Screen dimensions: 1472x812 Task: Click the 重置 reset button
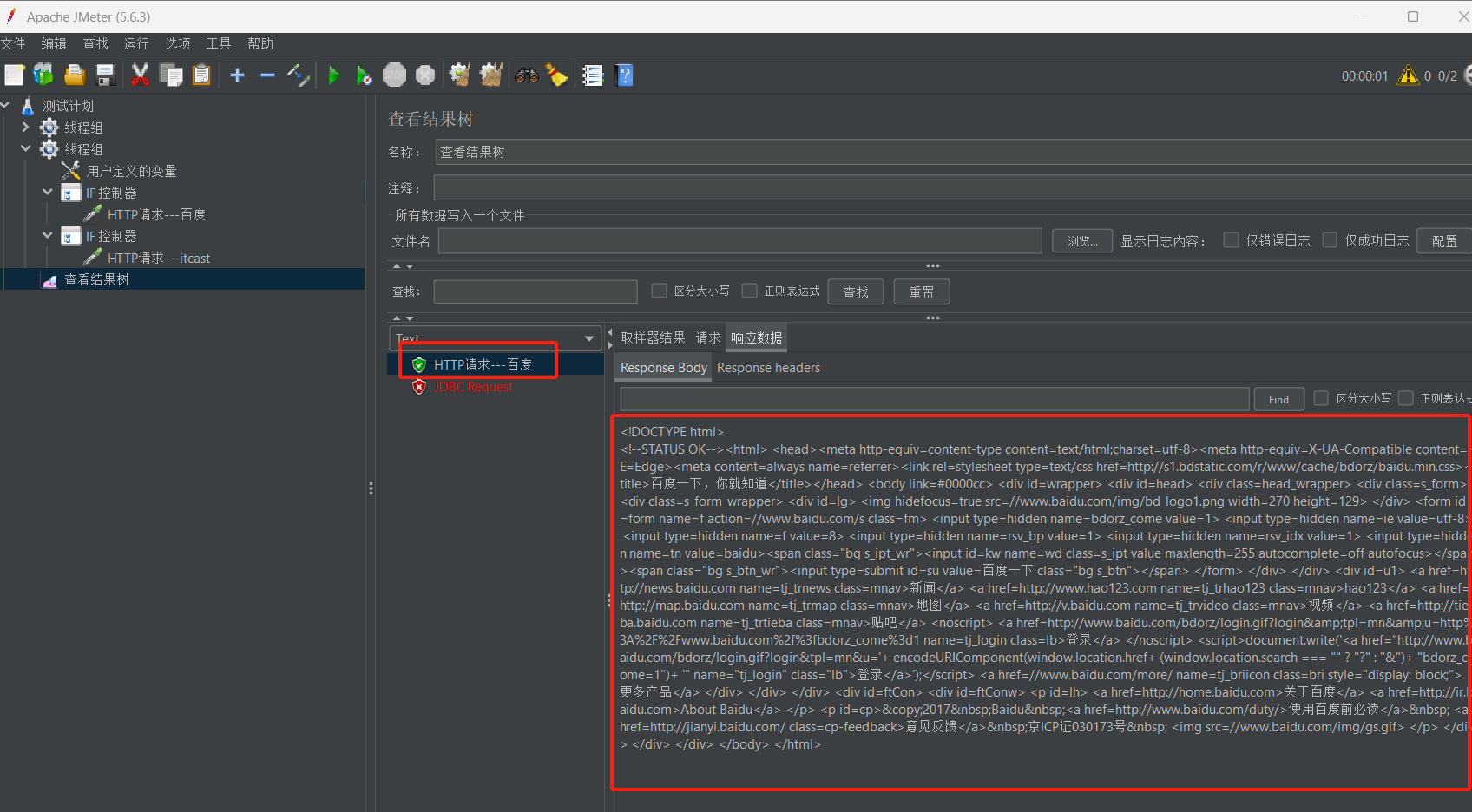922,292
